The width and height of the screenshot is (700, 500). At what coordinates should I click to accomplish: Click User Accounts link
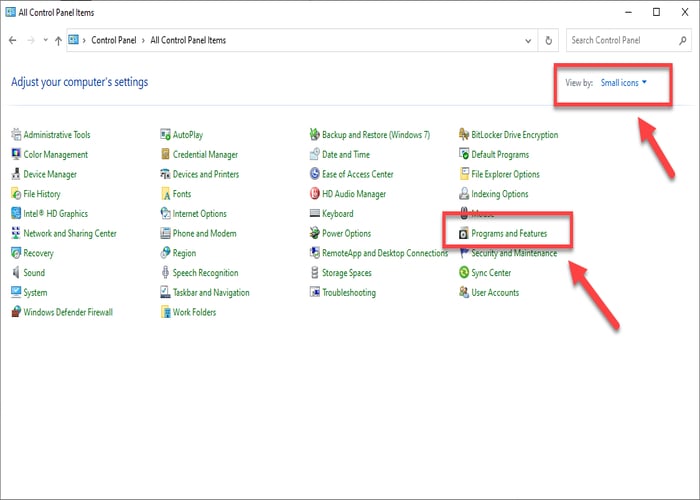(495, 292)
